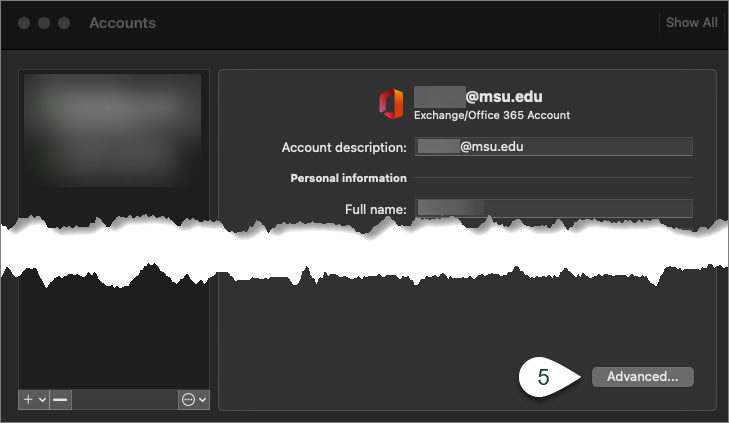Expand the chevron beside the ellipsis icon
This screenshot has height=423, width=729.
203,399
